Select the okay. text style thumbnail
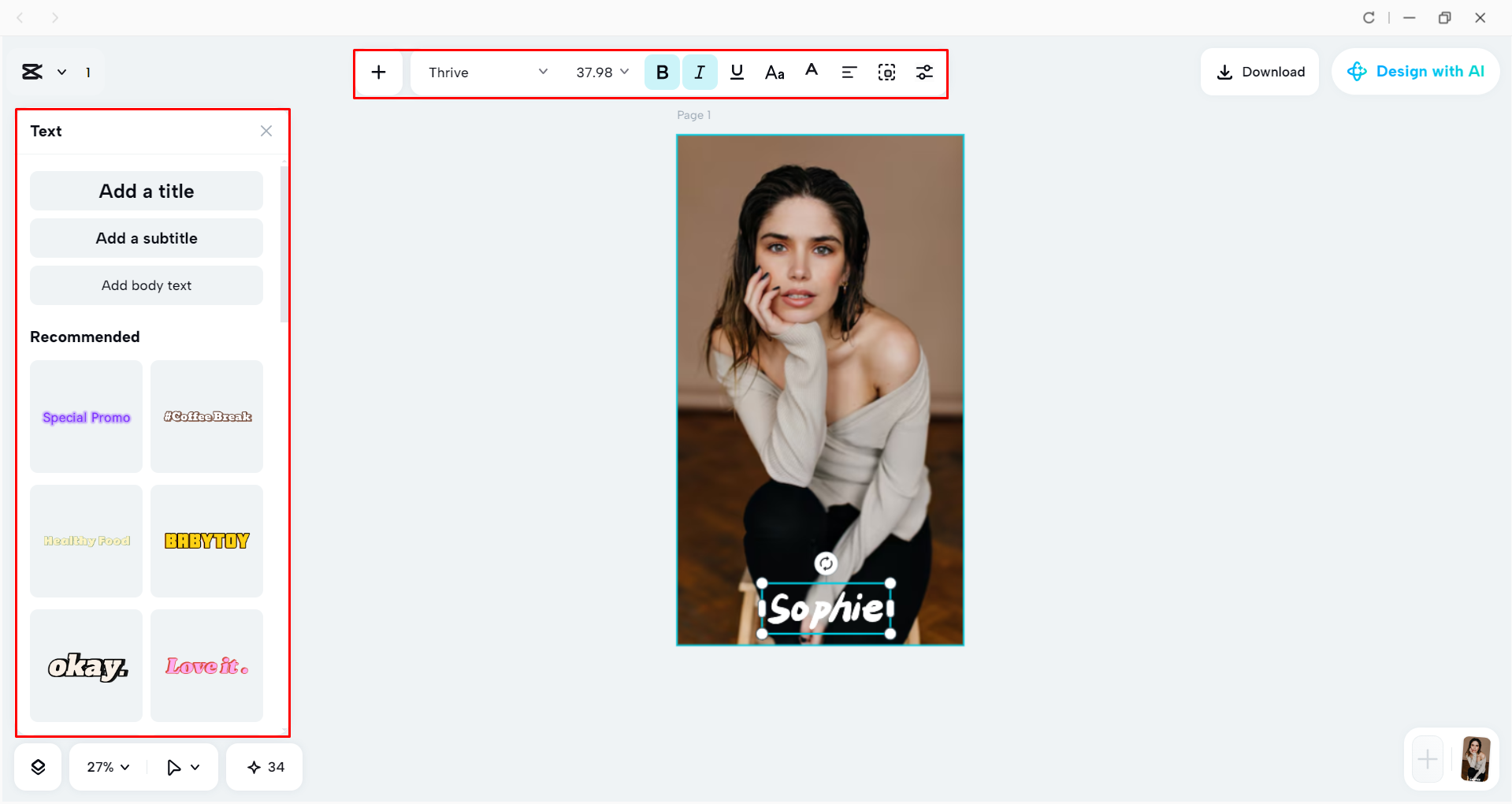 tap(86, 666)
